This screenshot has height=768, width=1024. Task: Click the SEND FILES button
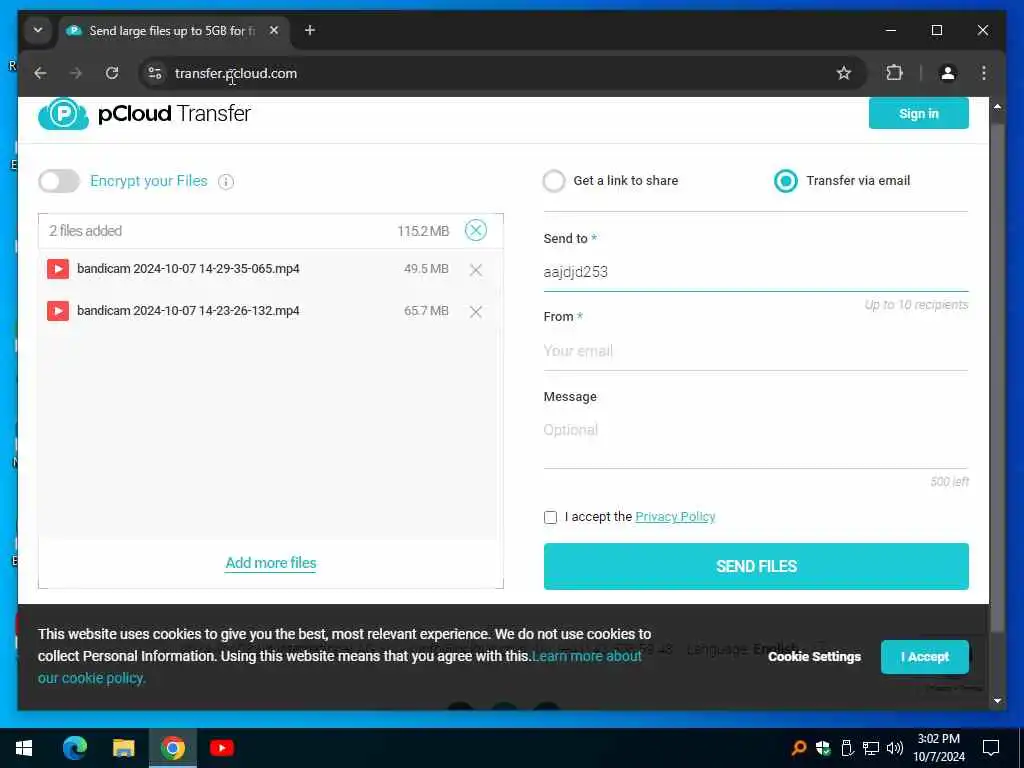tap(756, 566)
